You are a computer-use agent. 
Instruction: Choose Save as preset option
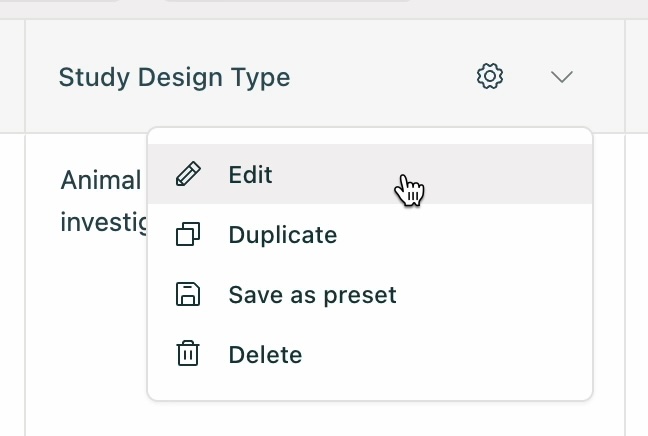pos(370,294)
